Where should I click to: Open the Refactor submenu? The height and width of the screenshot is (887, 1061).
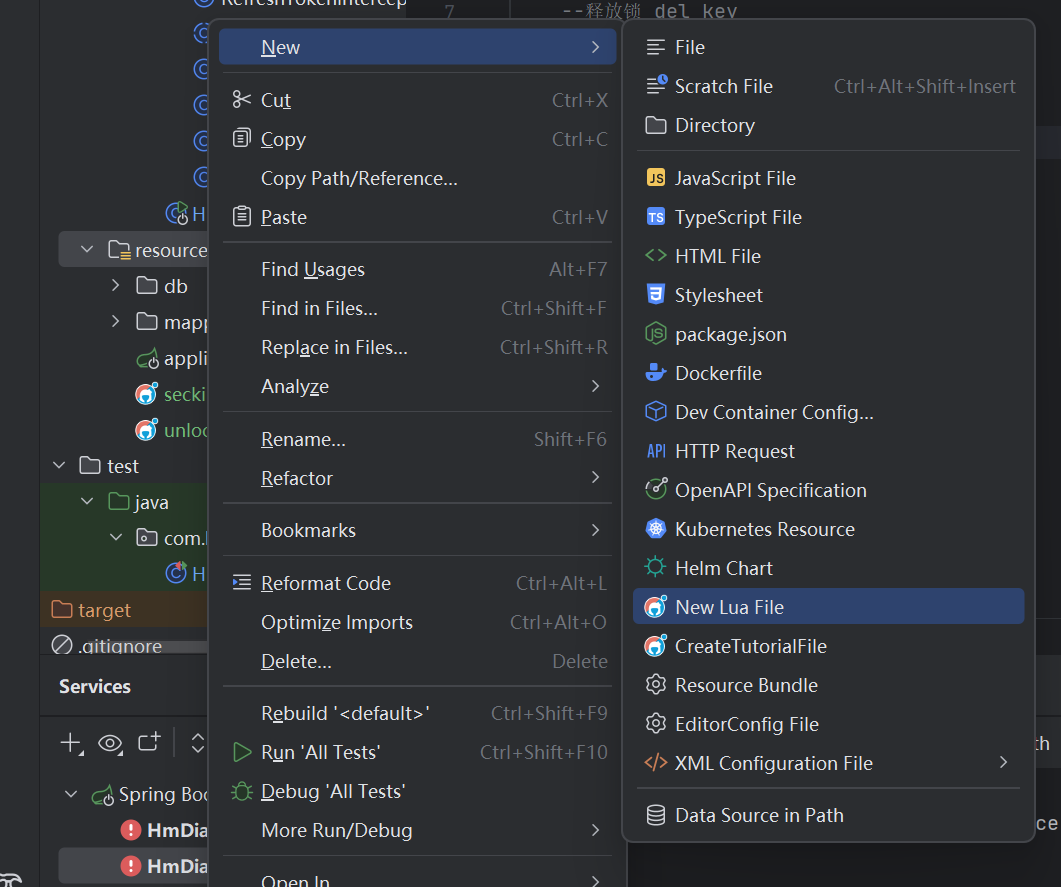coord(417,478)
